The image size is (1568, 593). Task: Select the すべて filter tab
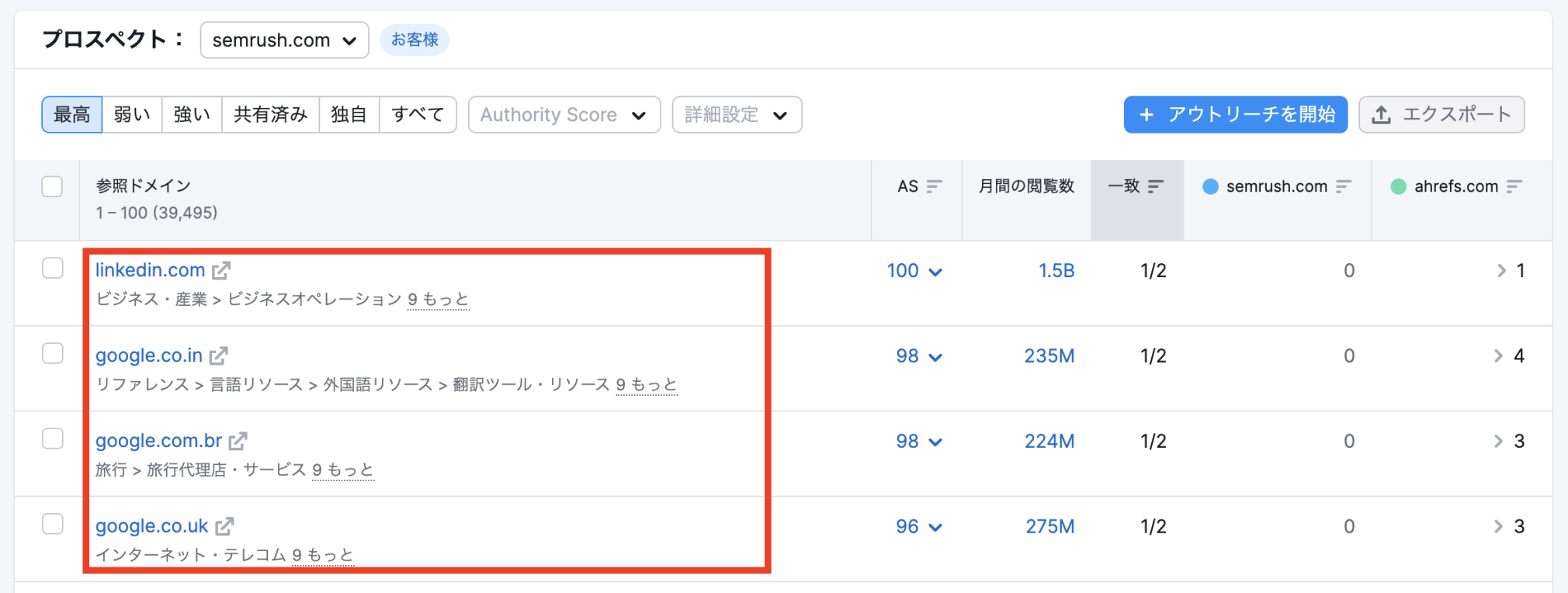pos(418,115)
